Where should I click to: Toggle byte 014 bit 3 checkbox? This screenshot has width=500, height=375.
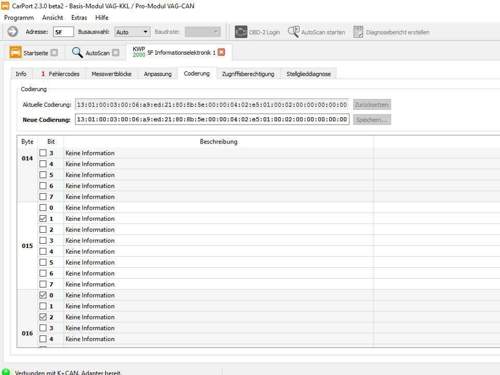coord(43,153)
